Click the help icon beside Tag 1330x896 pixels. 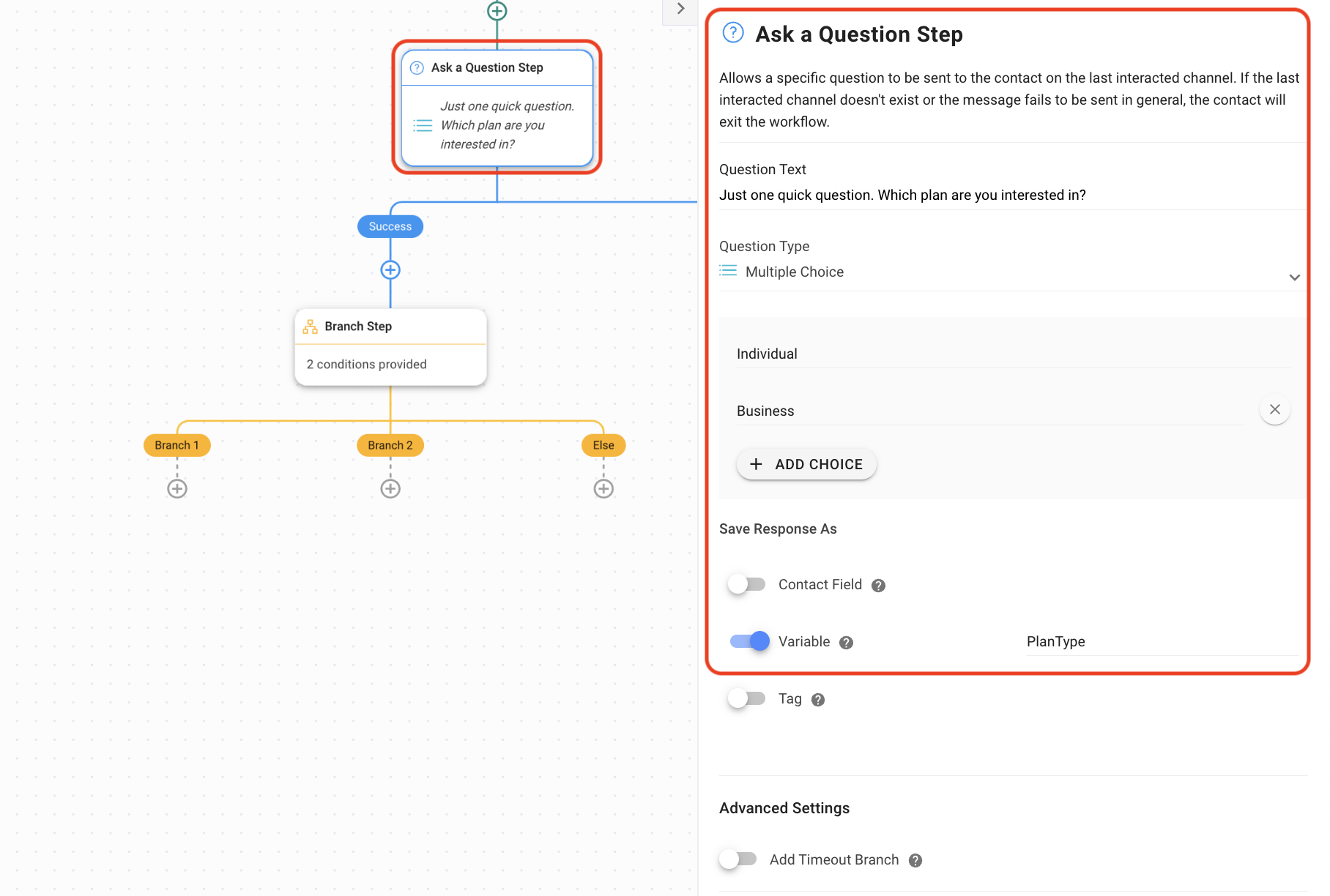coord(819,700)
